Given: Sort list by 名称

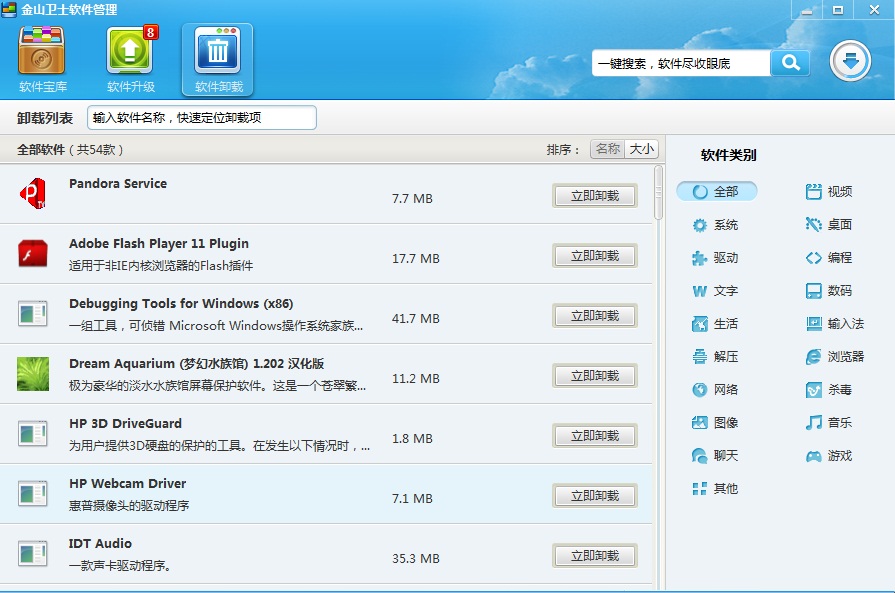Looking at the screenshot, I should click(607, 149).
